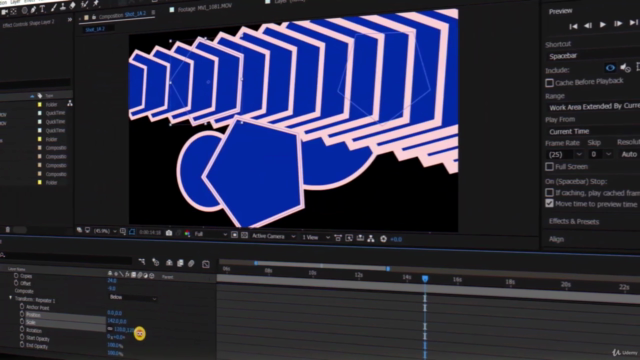The height and width of the screenshot is (360, 640).
Task: Open the Show Channel color management icon
Action: 187,233
